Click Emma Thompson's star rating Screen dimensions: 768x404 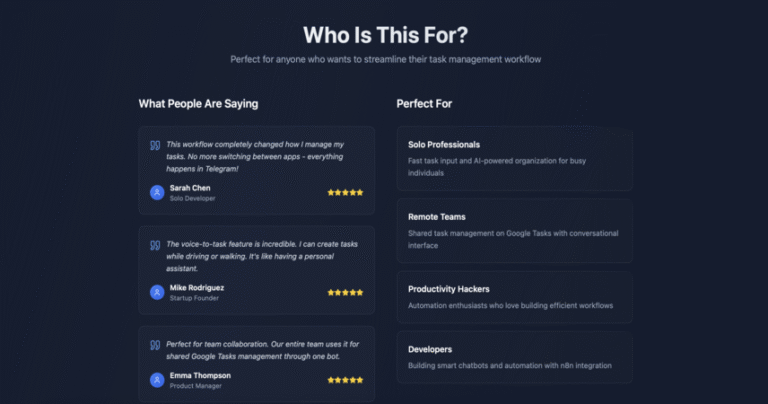coord(345,380)
